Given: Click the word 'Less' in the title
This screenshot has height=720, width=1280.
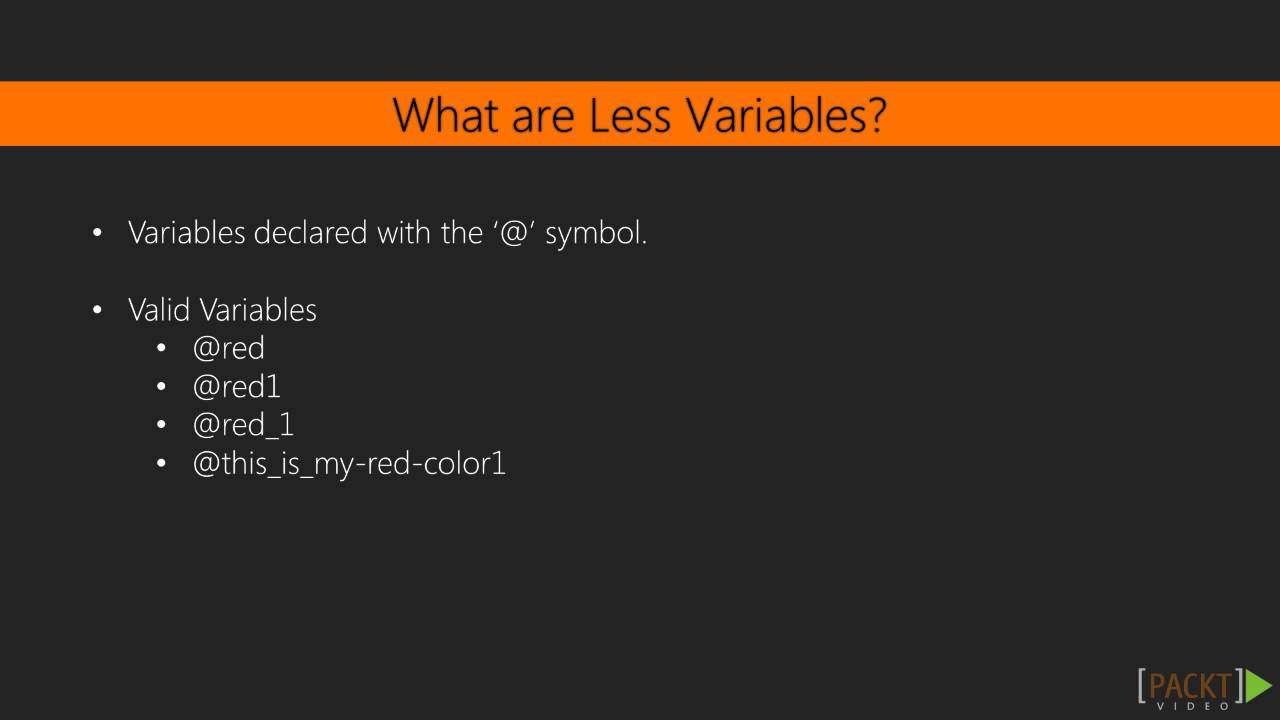Looking at the screenshot, I should coord(630,115).
